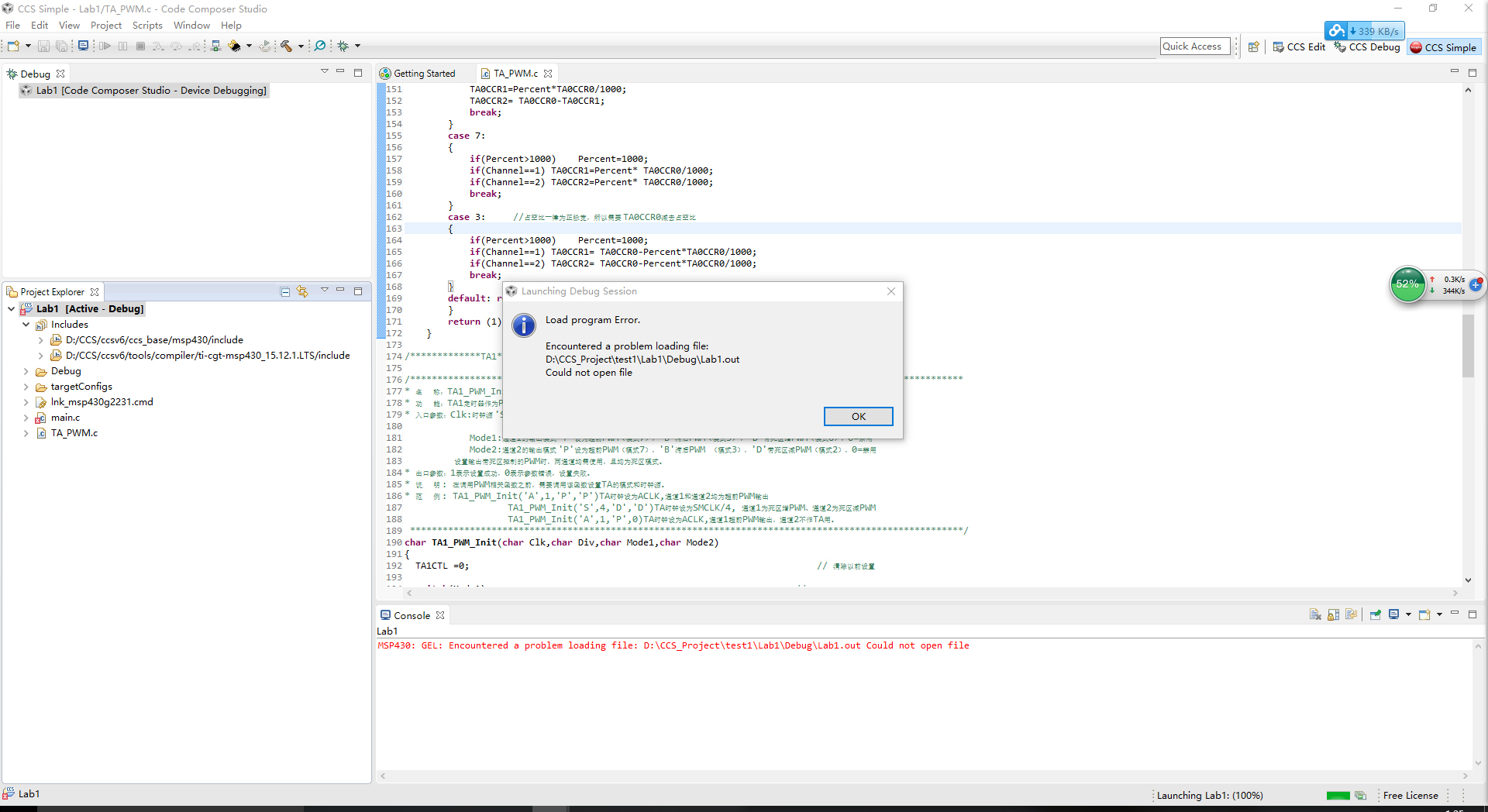Viewport: 1488px width, 812px height.
Task: Open the Scripts menu
Action: click(147, 26)
